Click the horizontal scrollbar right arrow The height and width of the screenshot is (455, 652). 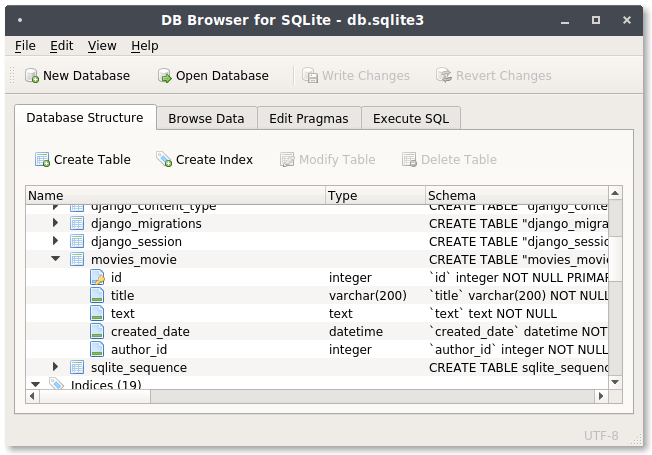click(601, 396)
